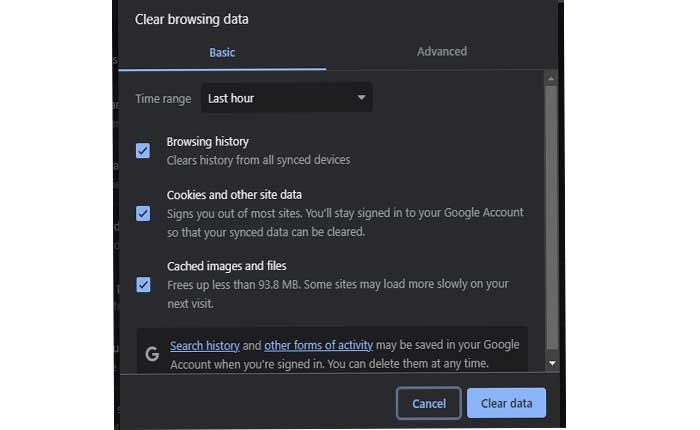Open the Time range 'Last hour' dropdown
The height and width of the screenshot is (430, 700).
285,98
